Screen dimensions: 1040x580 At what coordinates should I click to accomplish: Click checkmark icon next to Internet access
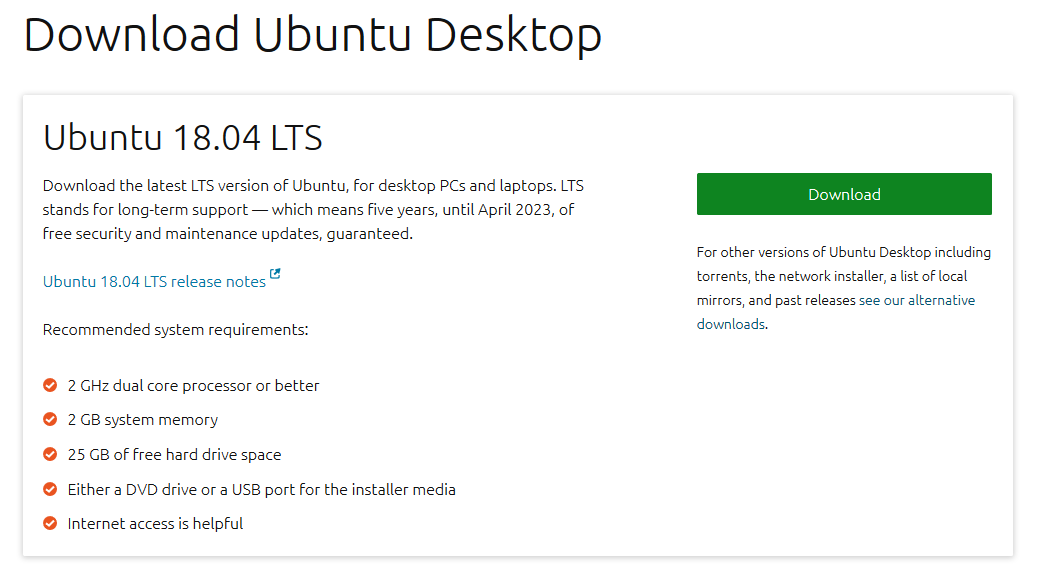pos(50,523)
